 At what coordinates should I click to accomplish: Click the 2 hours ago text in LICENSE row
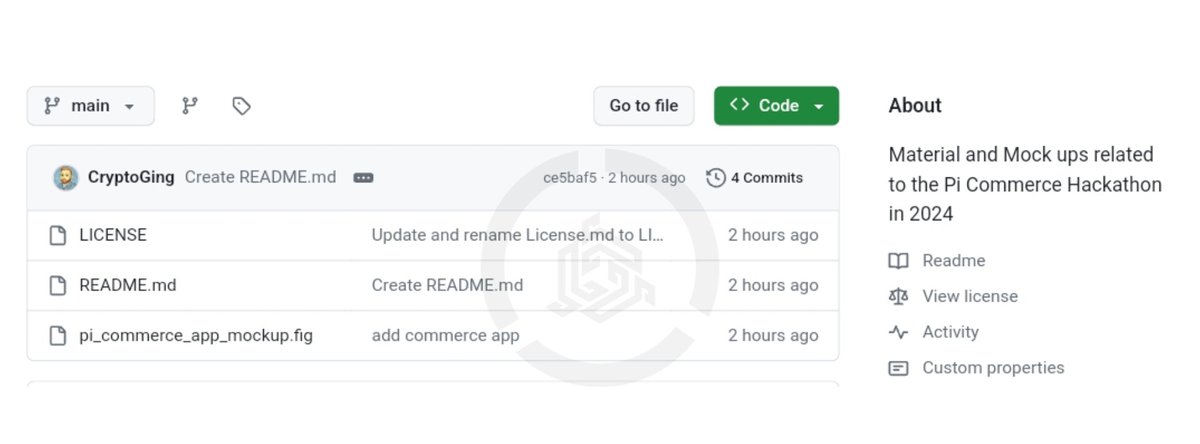[773, 235]
